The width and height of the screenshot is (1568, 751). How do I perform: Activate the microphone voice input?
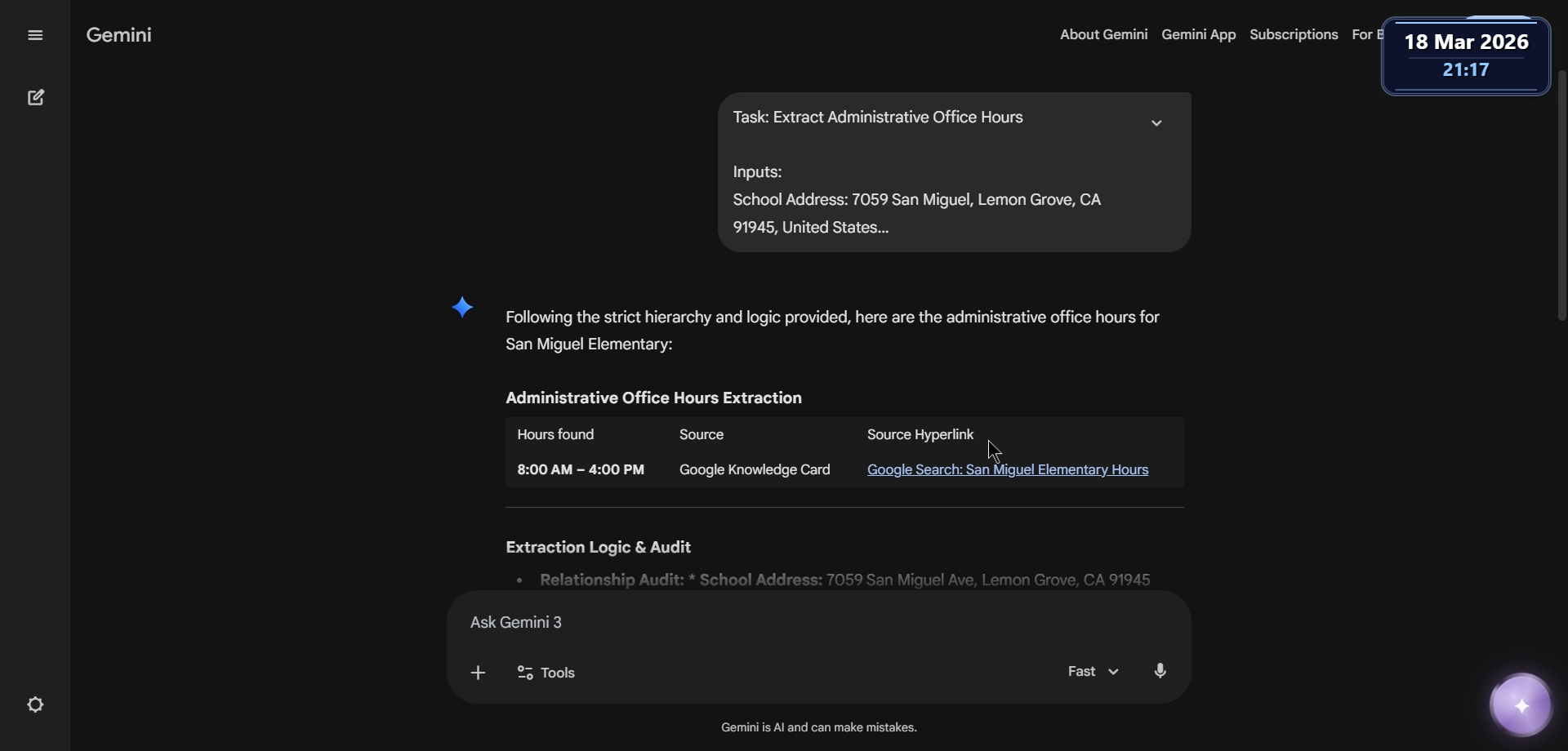(1160, 671)
